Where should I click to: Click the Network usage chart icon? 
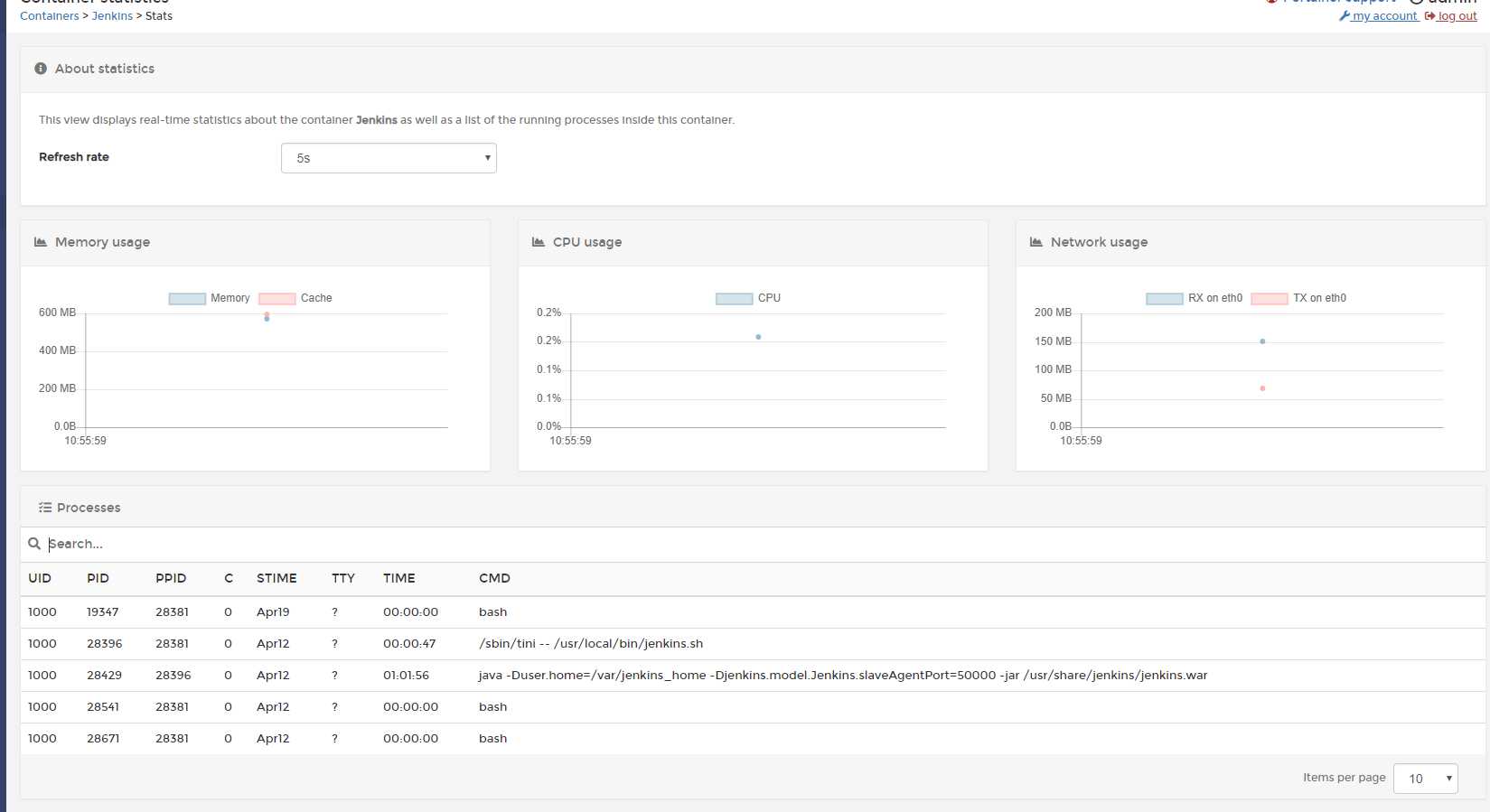pyautogui.click(x=1036, y=242)
